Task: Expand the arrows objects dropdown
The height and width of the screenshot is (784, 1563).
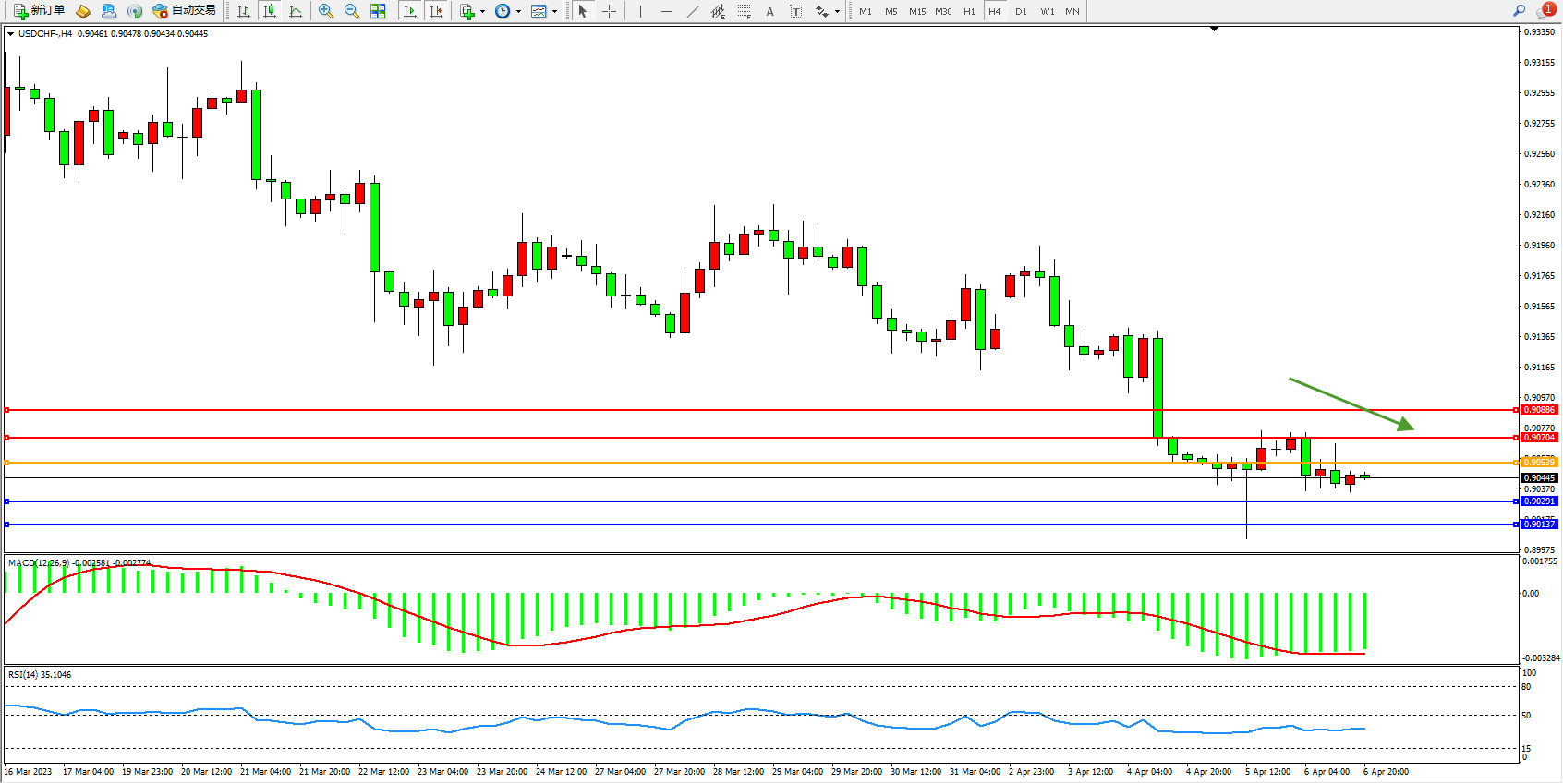Action: point(837,12)
